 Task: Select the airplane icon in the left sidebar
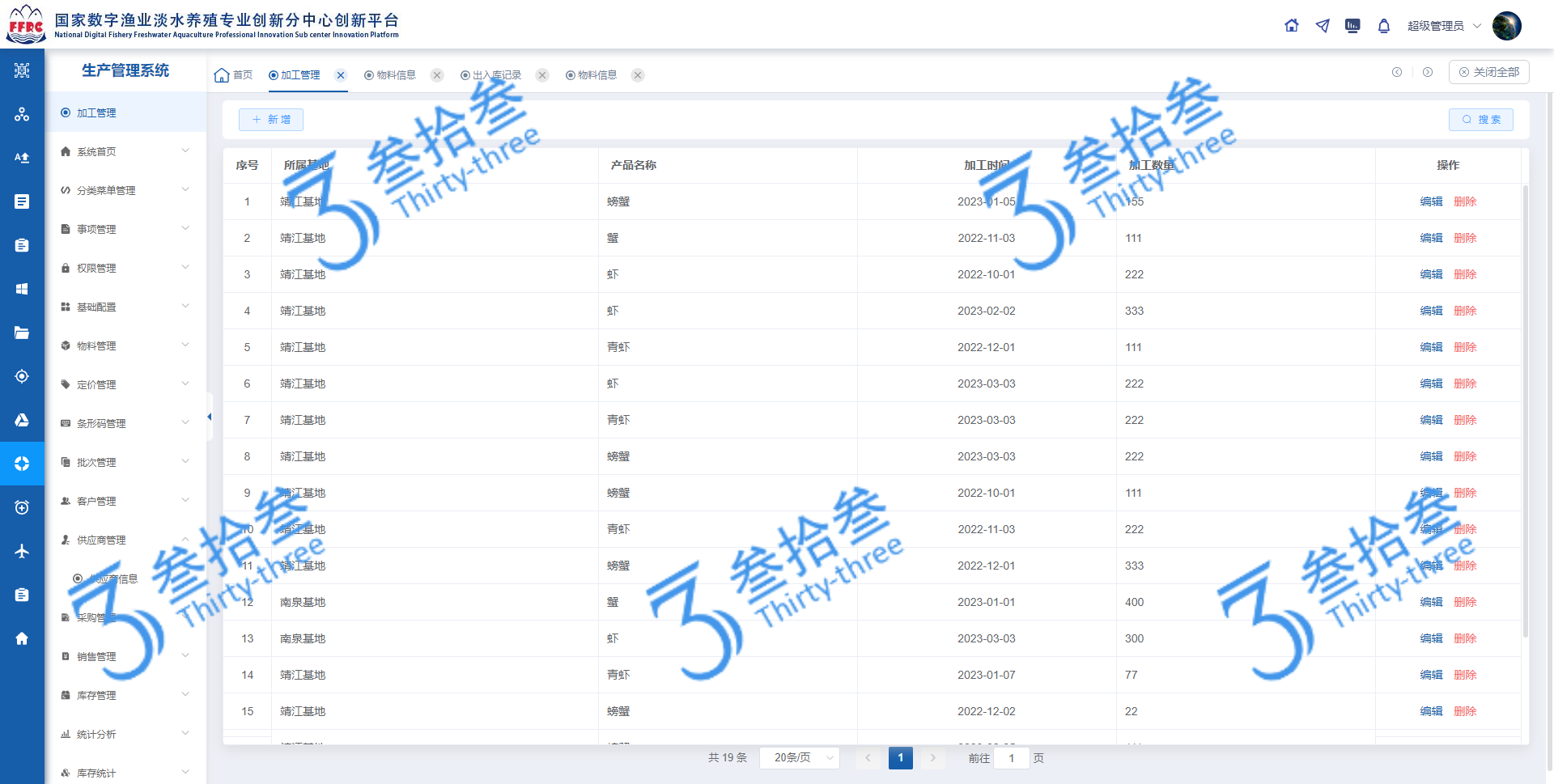point(22,551)
